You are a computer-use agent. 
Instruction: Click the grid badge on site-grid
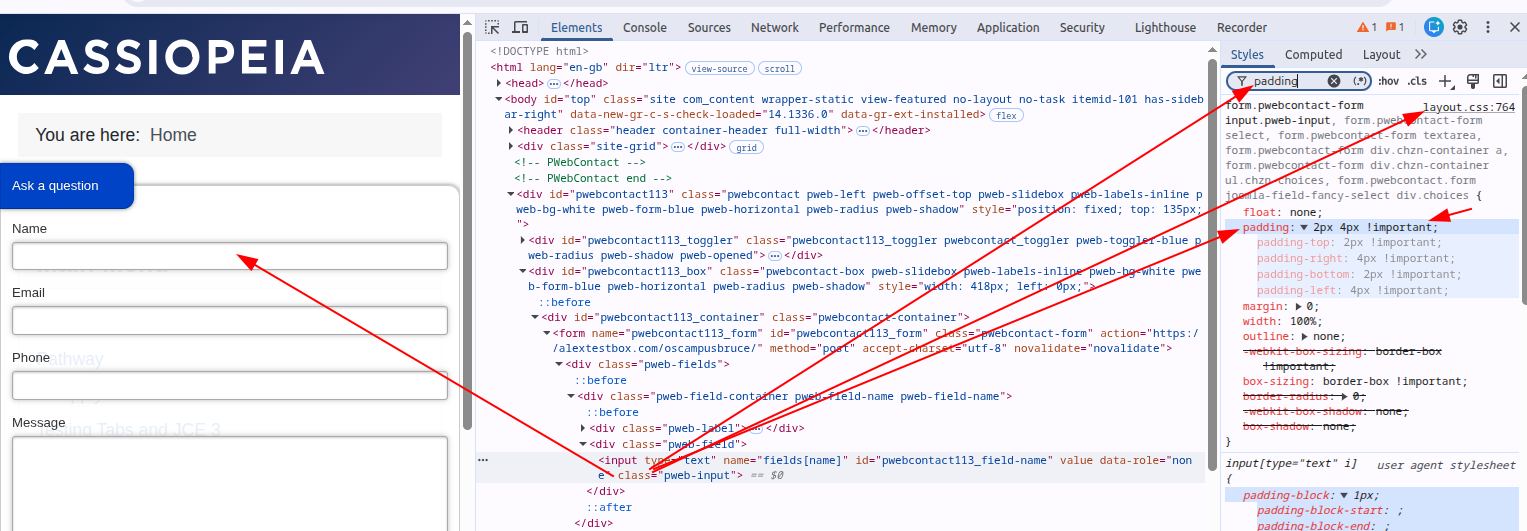tap(746, 147)
